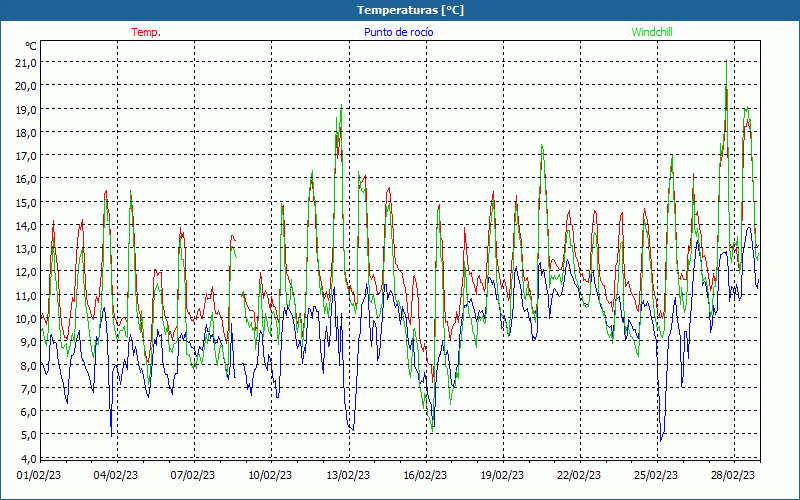
Task: Click the 22/02/23 date label
Action: coord(579,476)
